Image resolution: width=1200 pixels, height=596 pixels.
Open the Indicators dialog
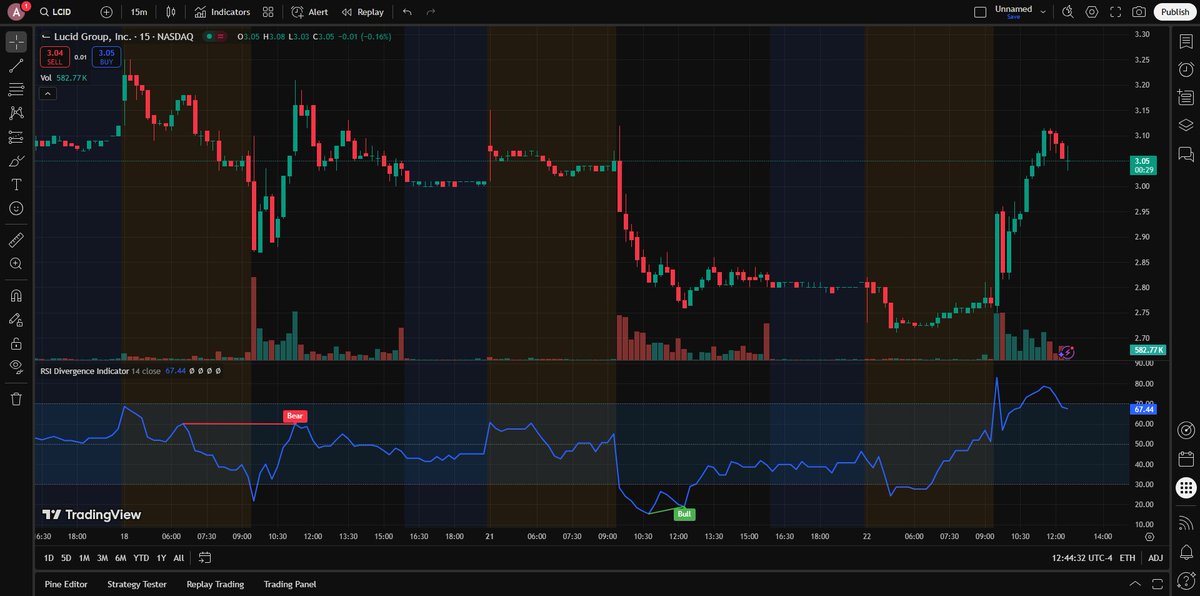[223, 12]
